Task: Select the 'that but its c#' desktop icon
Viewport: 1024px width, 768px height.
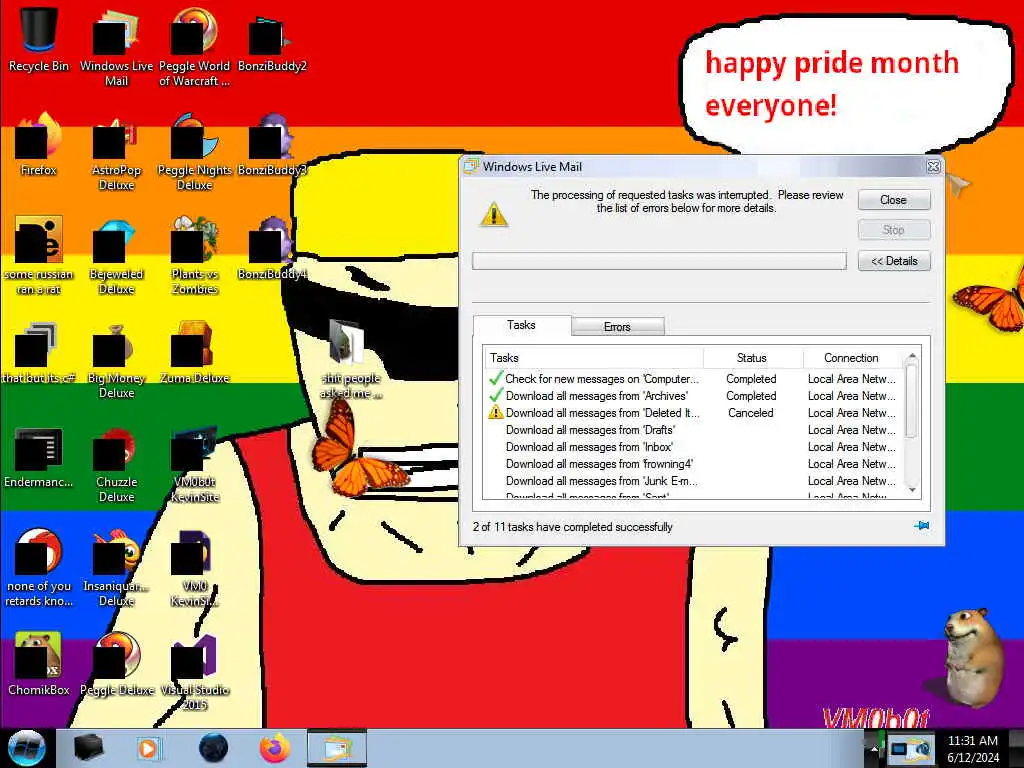Action: [39, 351]
